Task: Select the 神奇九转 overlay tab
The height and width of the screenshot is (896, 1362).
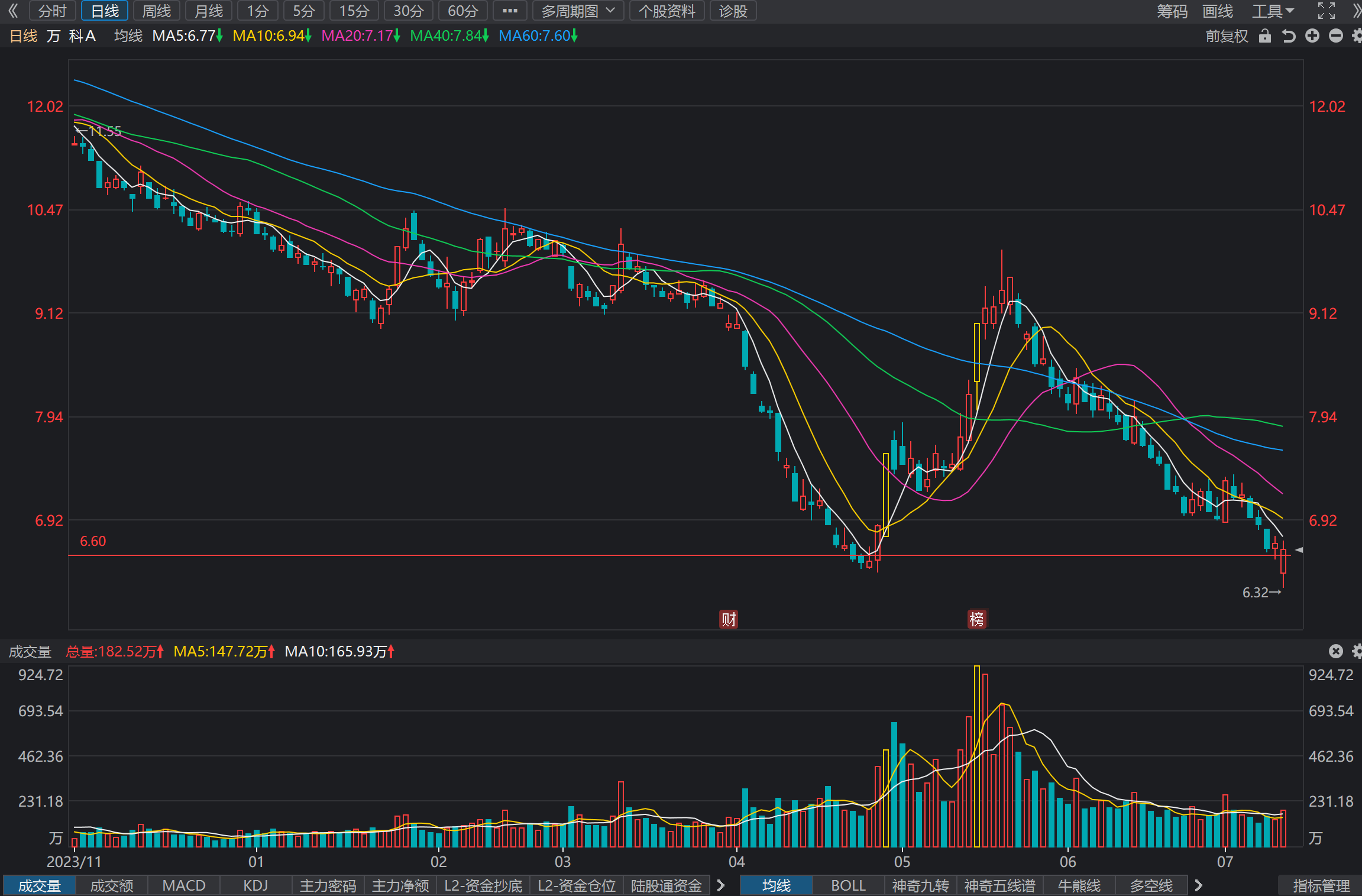Action: click(x=921, y=885)
